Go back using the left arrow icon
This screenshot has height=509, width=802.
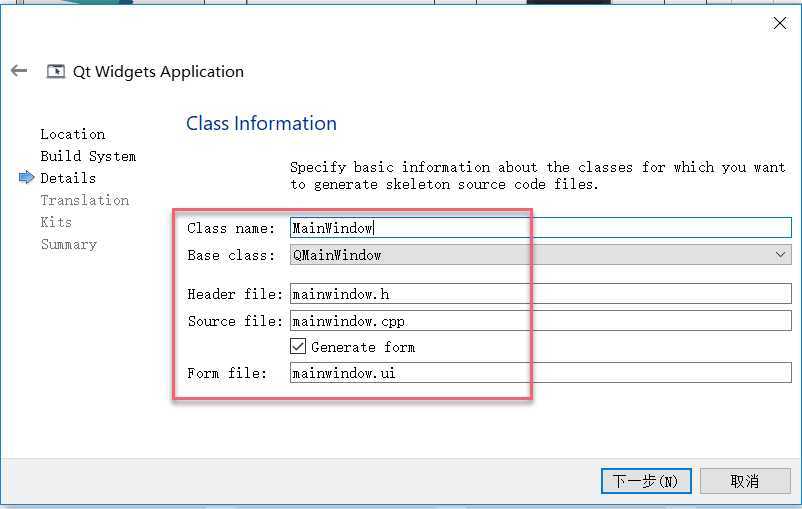(x=19, y=71)
